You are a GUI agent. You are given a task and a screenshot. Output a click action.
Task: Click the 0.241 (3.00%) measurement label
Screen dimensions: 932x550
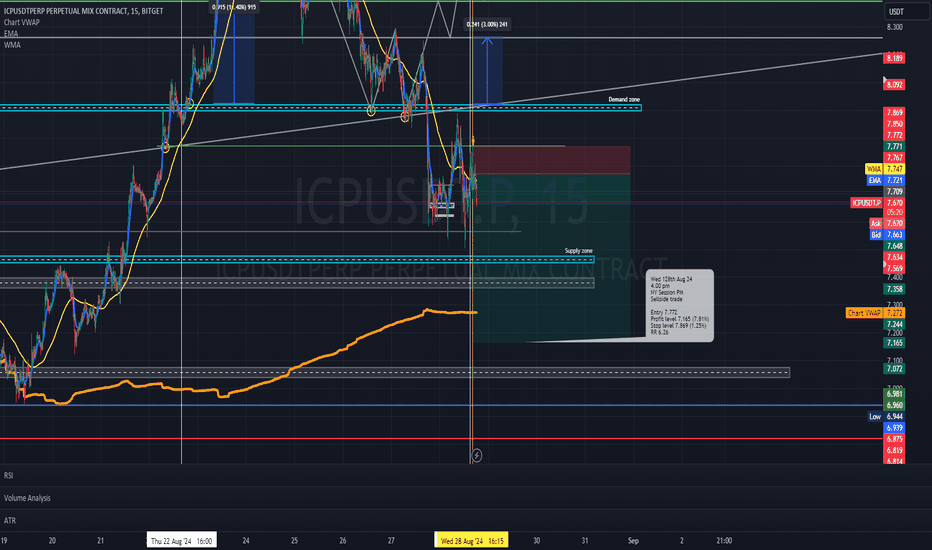tap(487, 24)
